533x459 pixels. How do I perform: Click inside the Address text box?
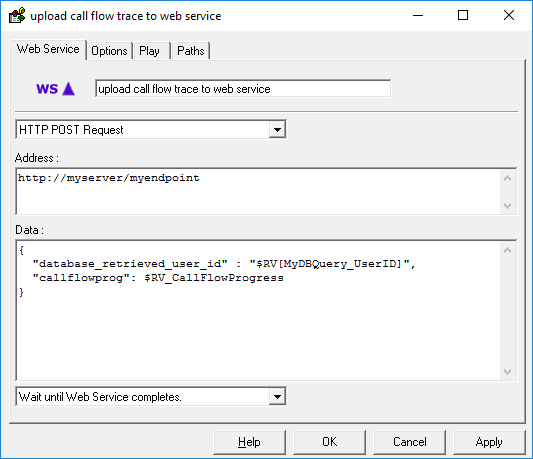(258, 191)
